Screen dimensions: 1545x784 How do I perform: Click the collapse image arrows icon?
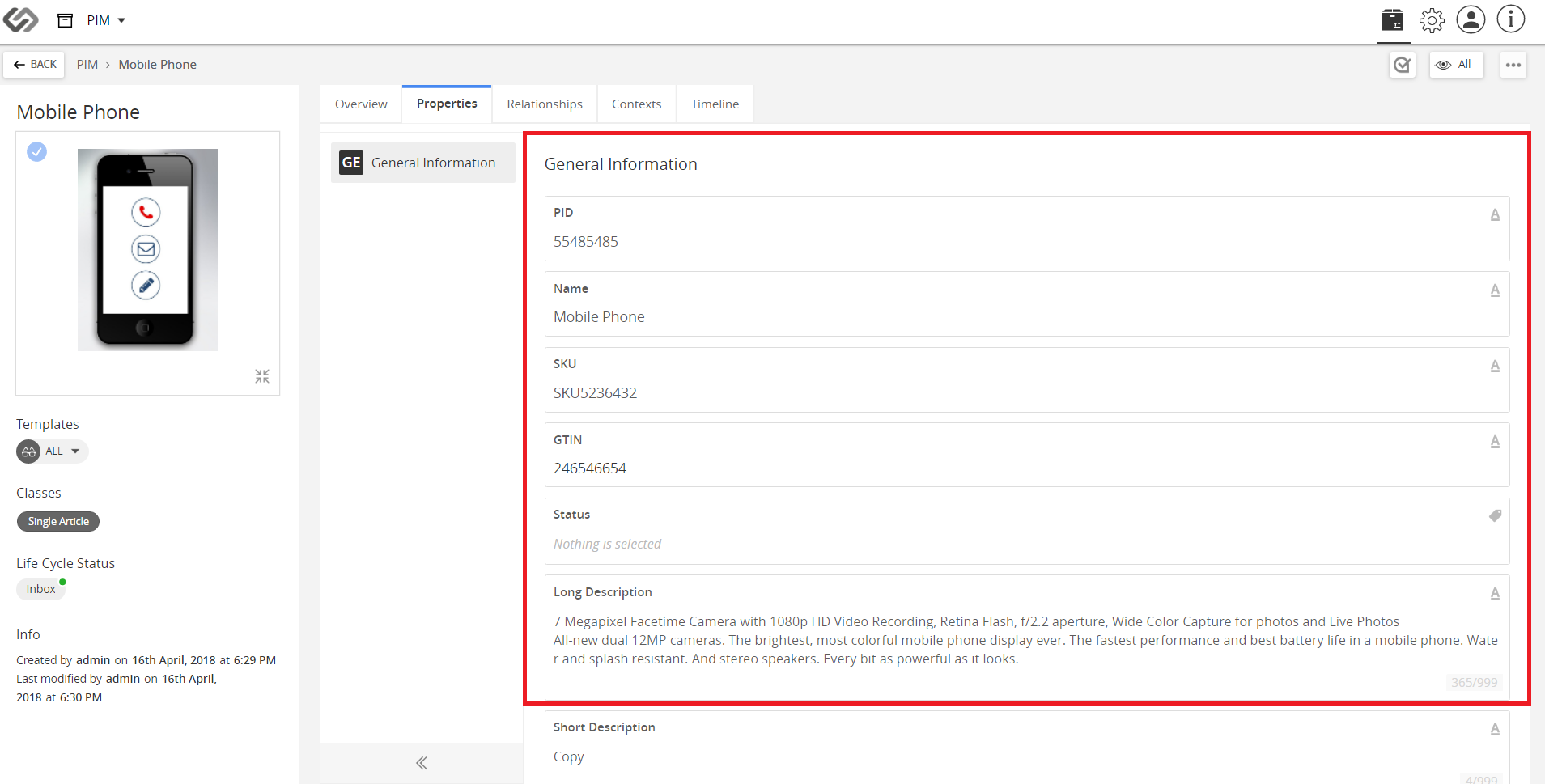coord(262,376)
